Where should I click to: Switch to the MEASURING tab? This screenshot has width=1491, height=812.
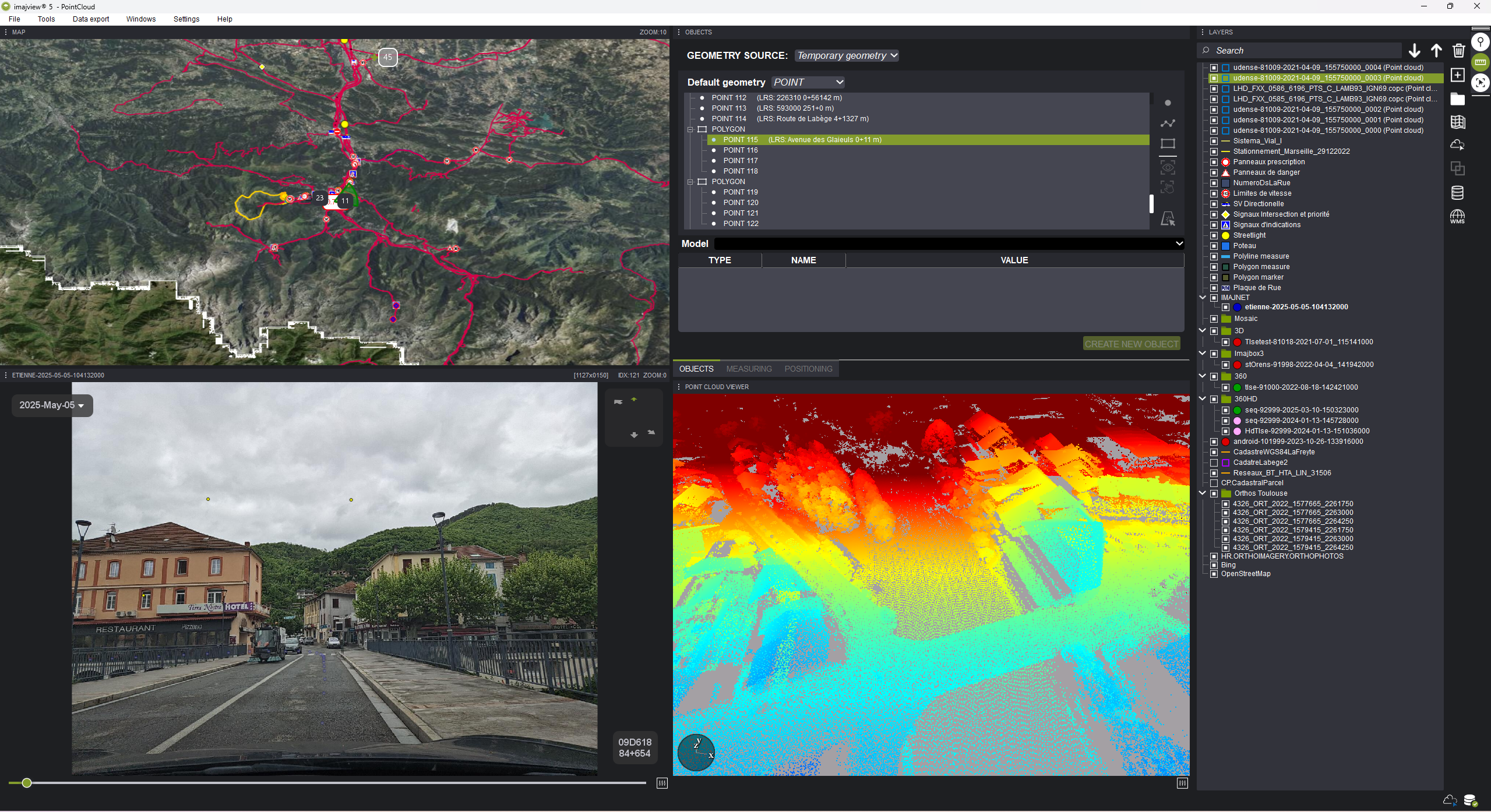pyautogui.click(x=749, y=369)
